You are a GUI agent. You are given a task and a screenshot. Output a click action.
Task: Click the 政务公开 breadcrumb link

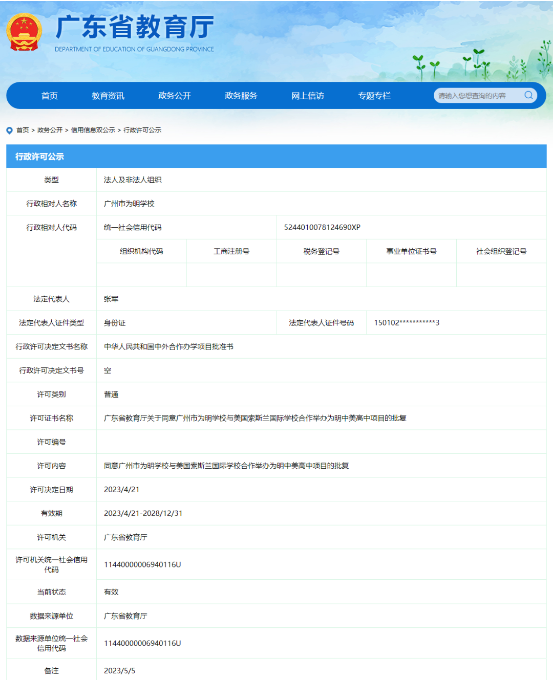click(x=50, y=130)
